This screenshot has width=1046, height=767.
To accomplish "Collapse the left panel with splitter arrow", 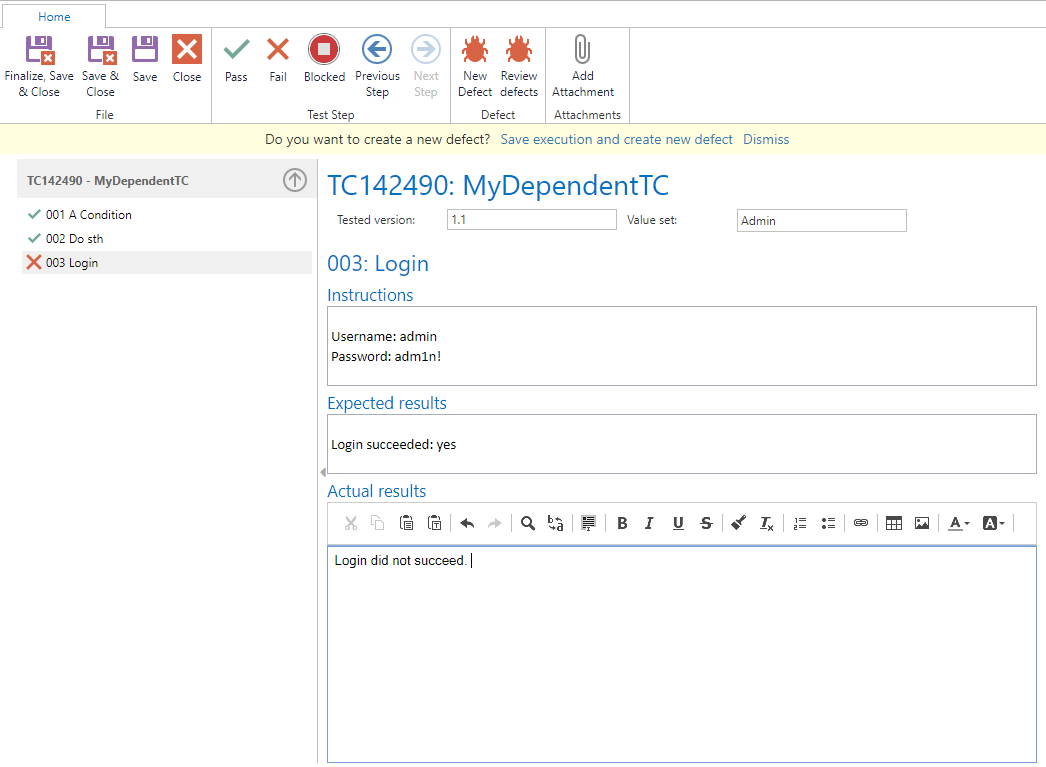I will tap(322, 472).
